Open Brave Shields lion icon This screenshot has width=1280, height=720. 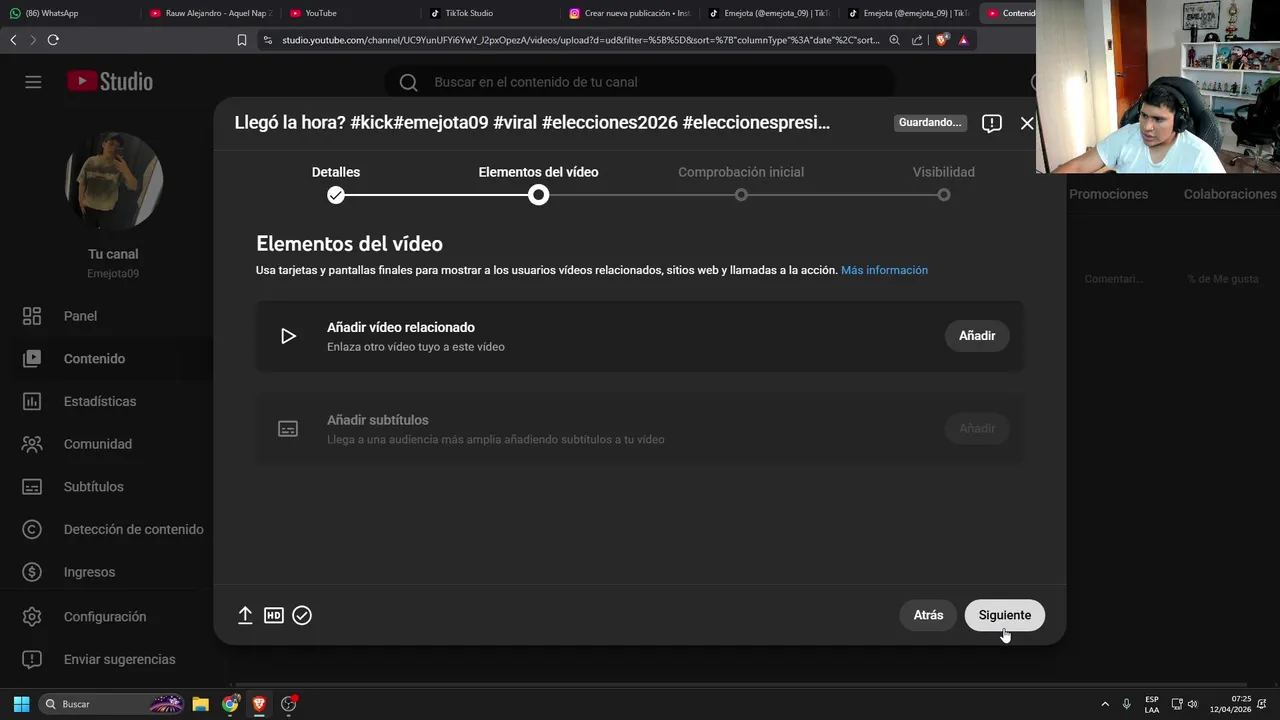coord(942,40)
